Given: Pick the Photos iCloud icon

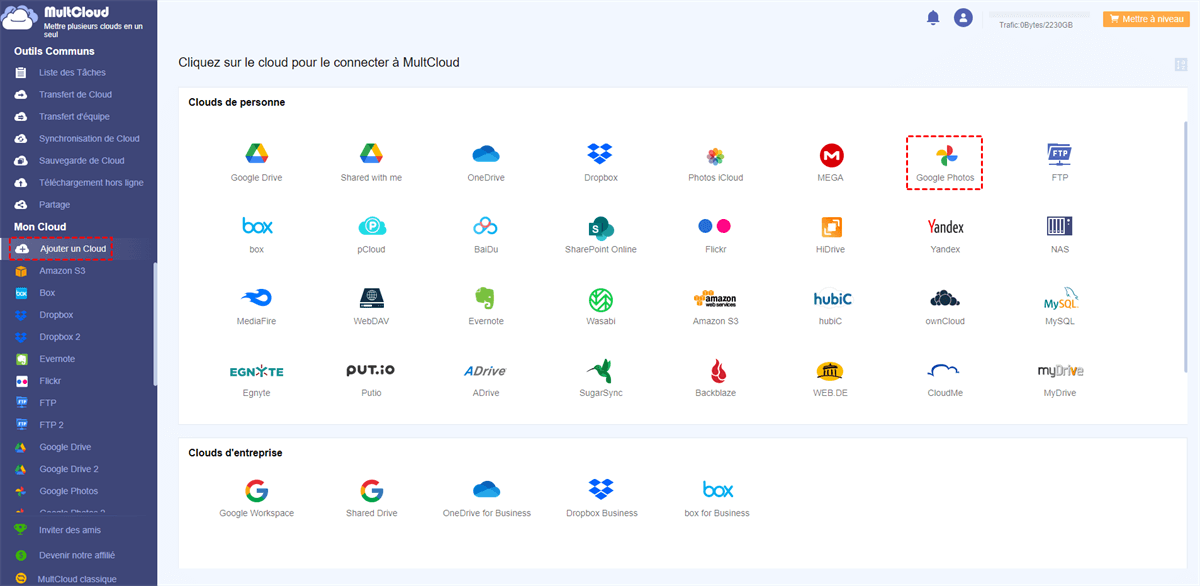Looking at the screenshot, I should point(715,156).
